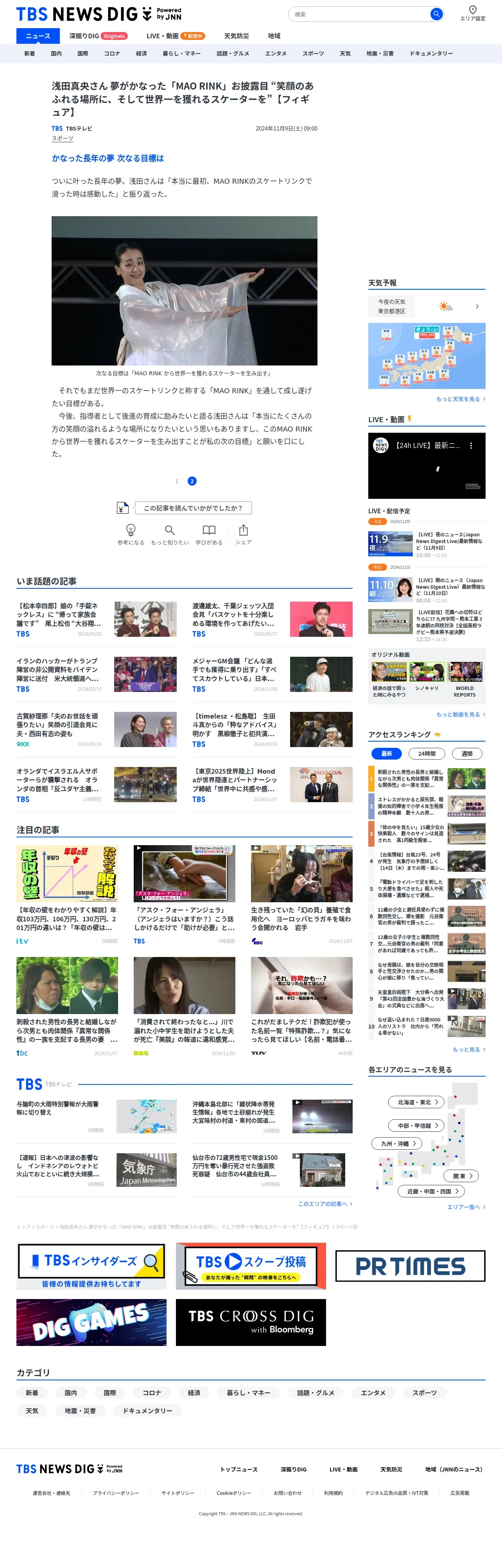The width and height of the screenshot is (502, 1568).
Task: Open the 九州・沖縄 area button
Action: coord(397,1143)
